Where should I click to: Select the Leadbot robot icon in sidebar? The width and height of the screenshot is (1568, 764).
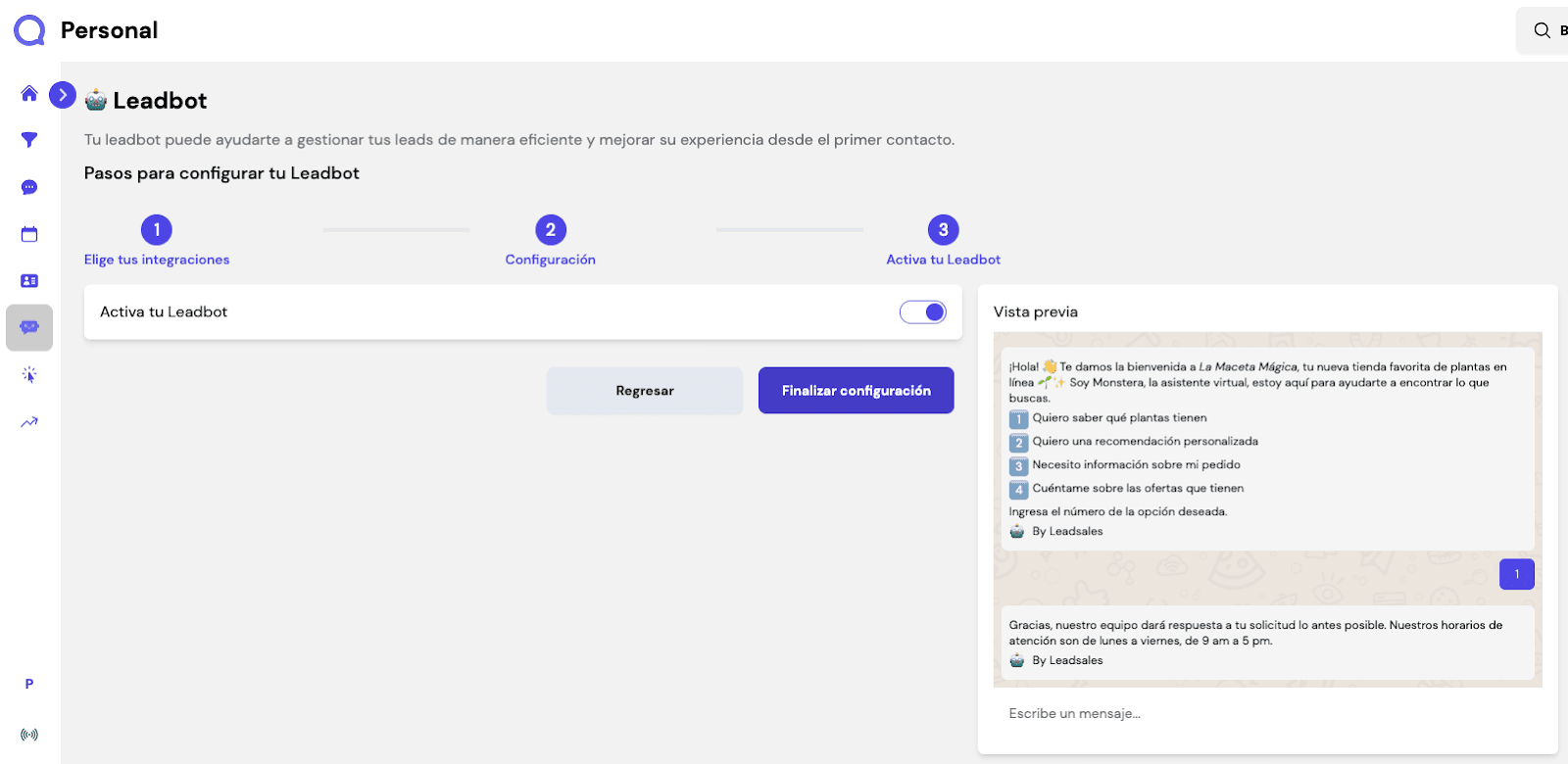(29, 327)
